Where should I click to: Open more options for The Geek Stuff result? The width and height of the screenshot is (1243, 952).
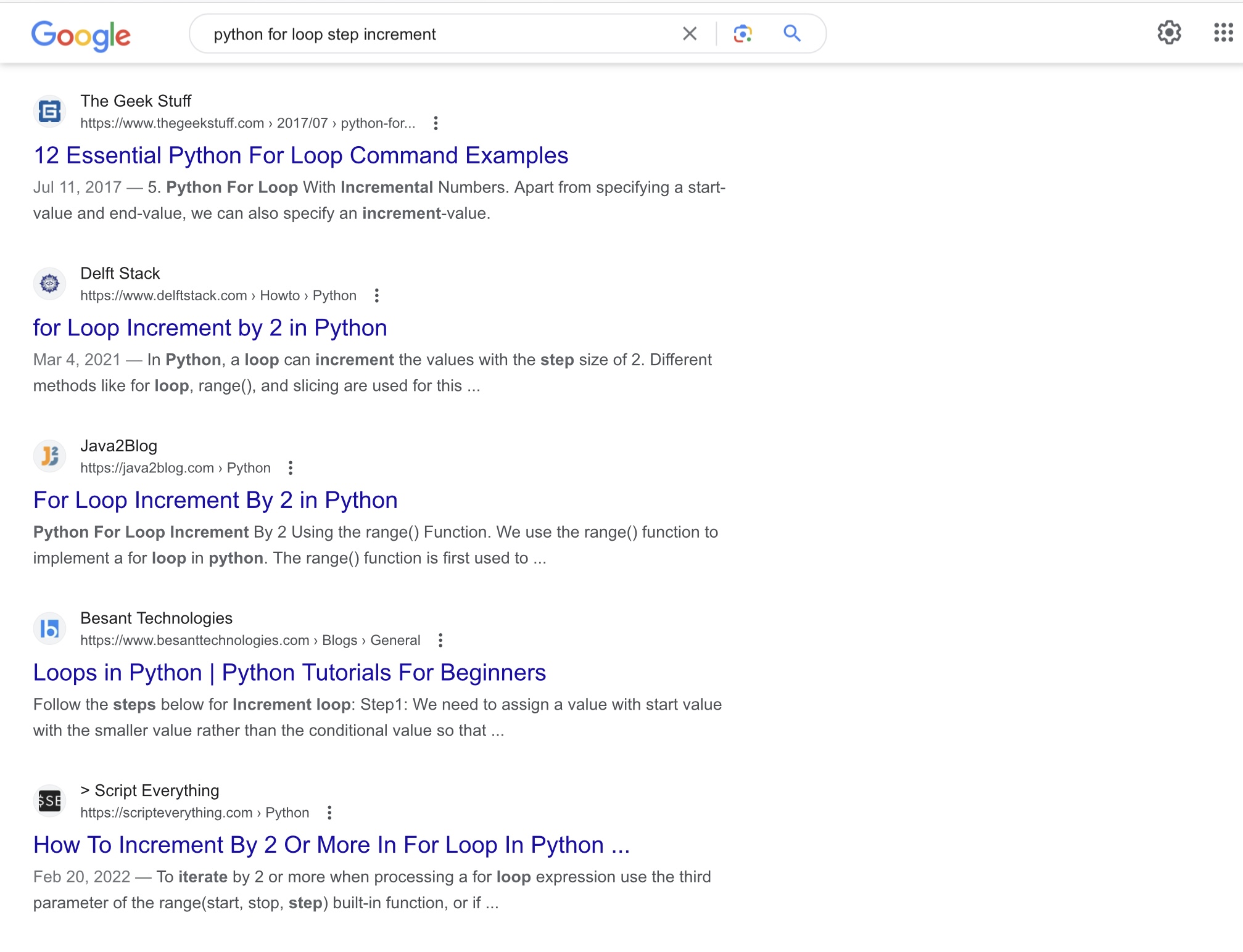pos(436,123)
